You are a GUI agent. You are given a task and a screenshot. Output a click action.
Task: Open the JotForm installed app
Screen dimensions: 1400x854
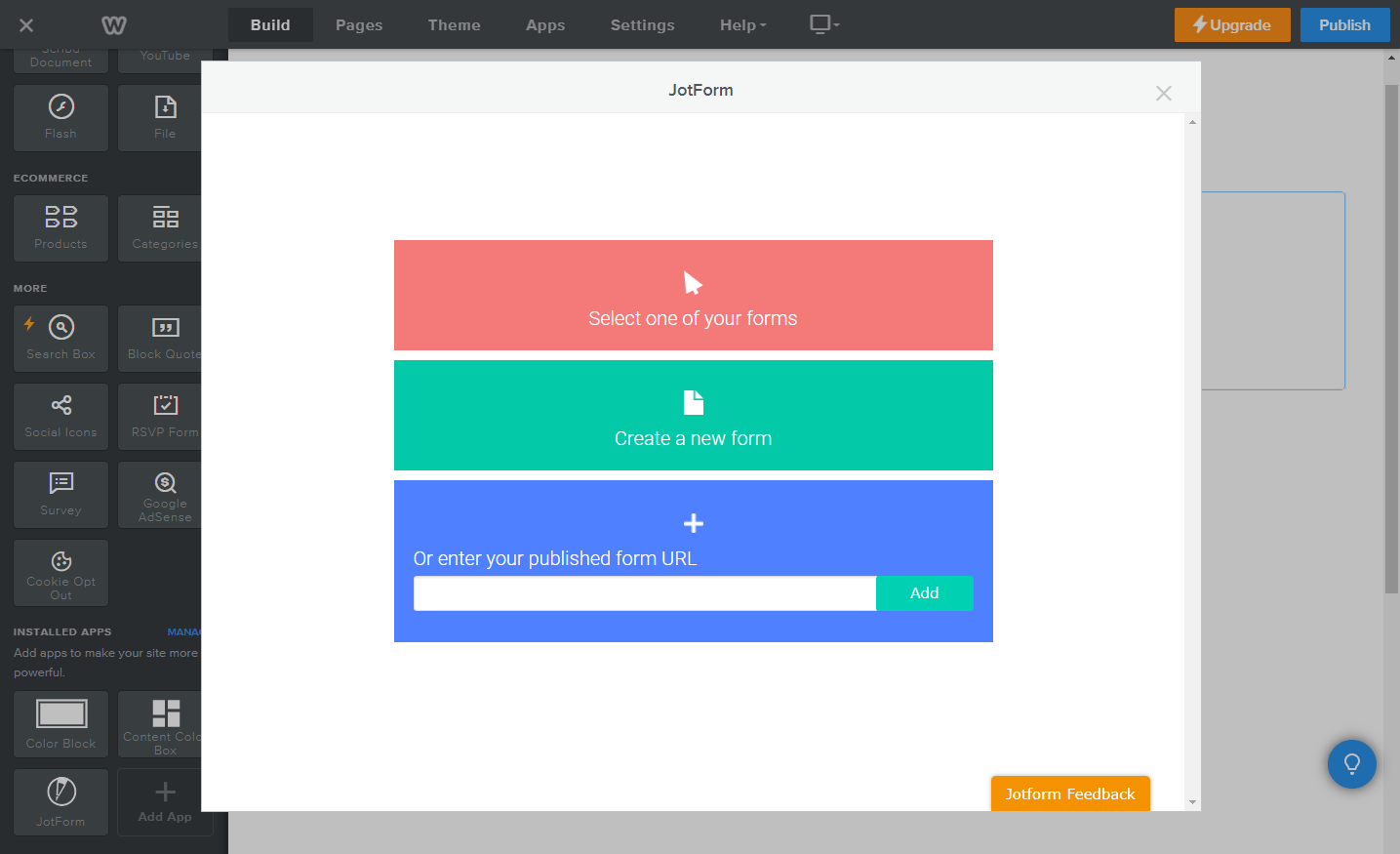coord(60,801)
